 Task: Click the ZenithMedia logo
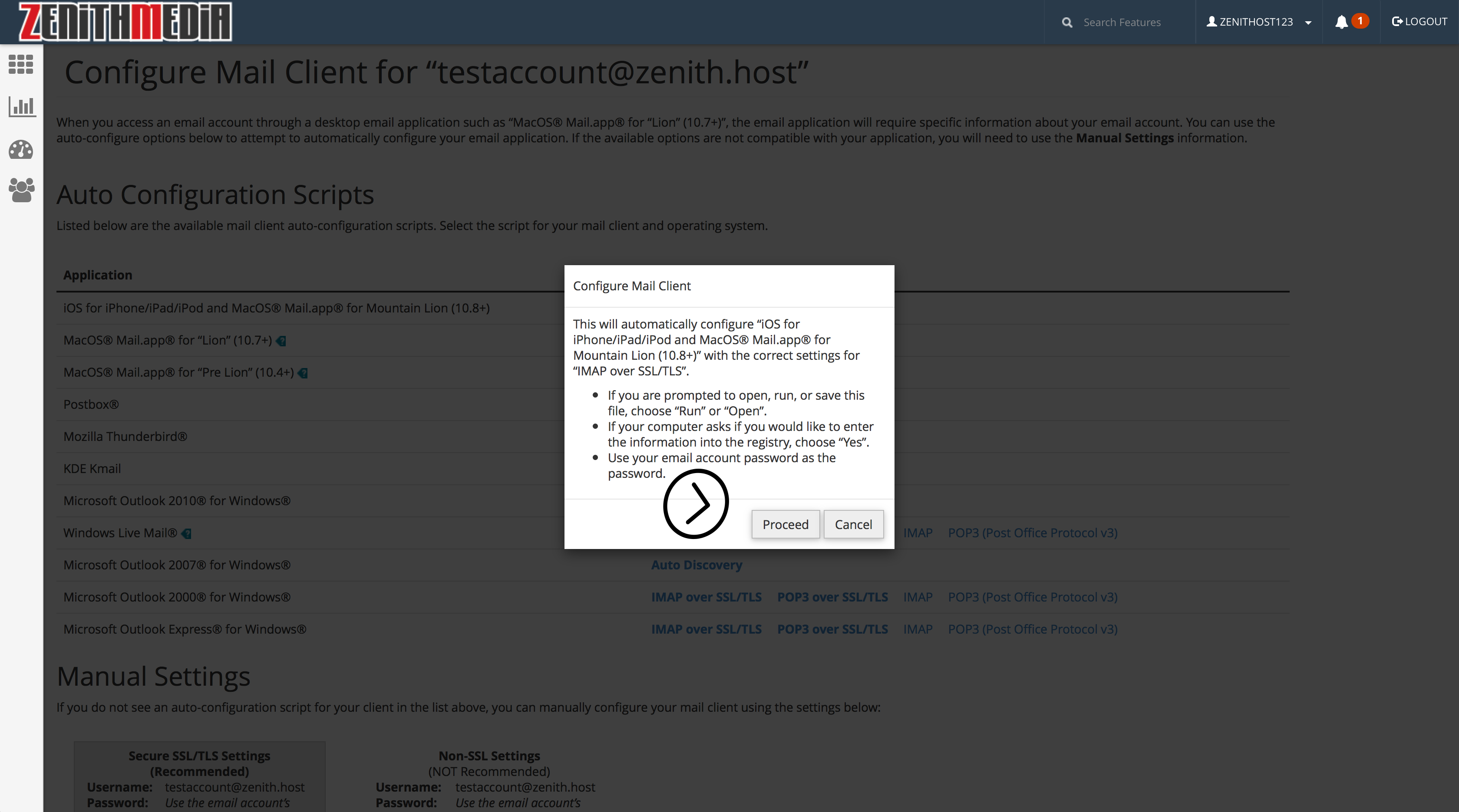[x=125, y=22]
